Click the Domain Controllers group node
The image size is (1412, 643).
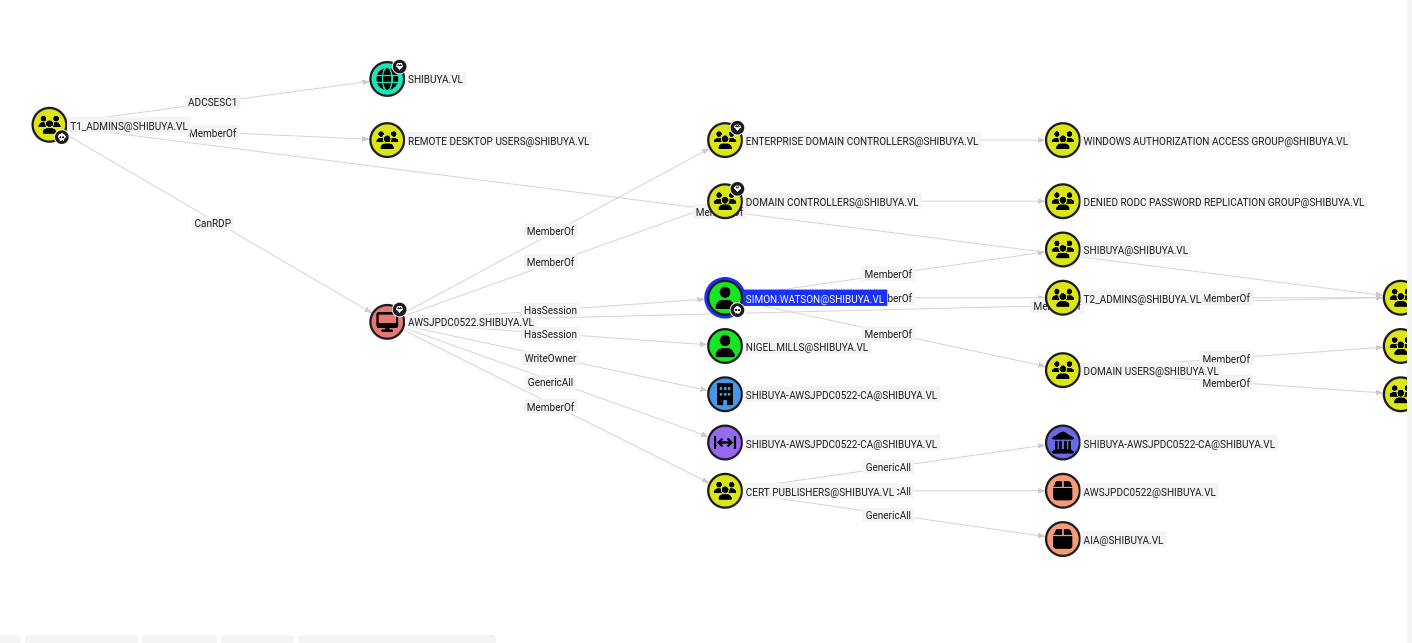[725, 201]
